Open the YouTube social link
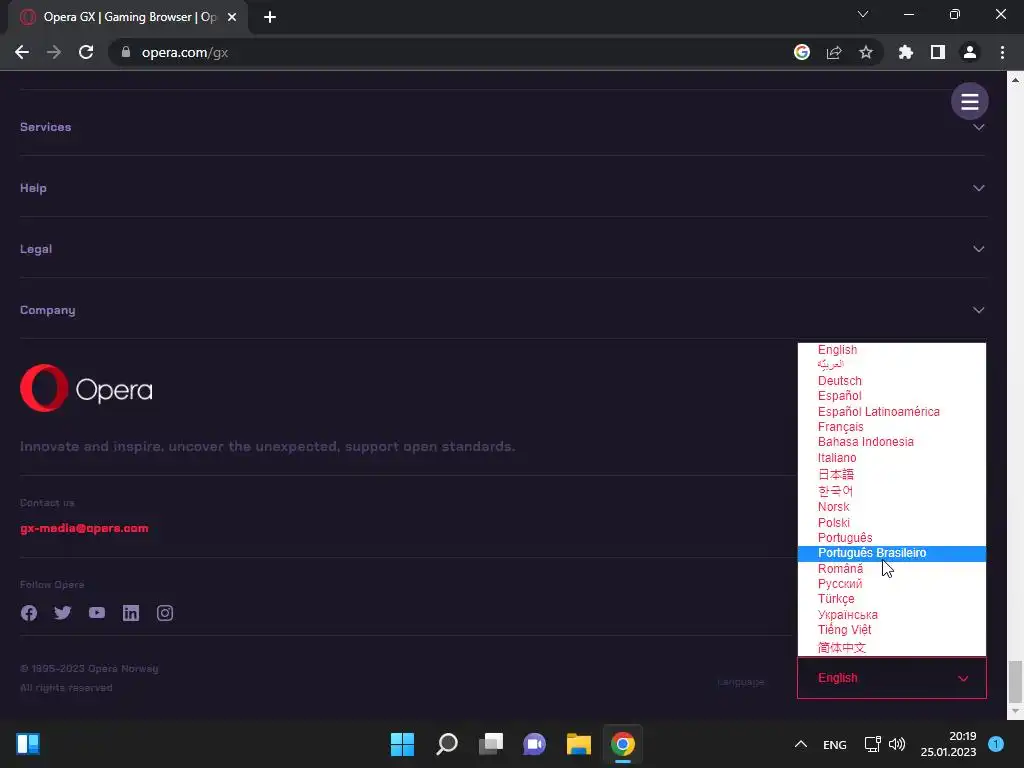The height and width of the screenshot is (768, 1024). (x=97, y=613)
